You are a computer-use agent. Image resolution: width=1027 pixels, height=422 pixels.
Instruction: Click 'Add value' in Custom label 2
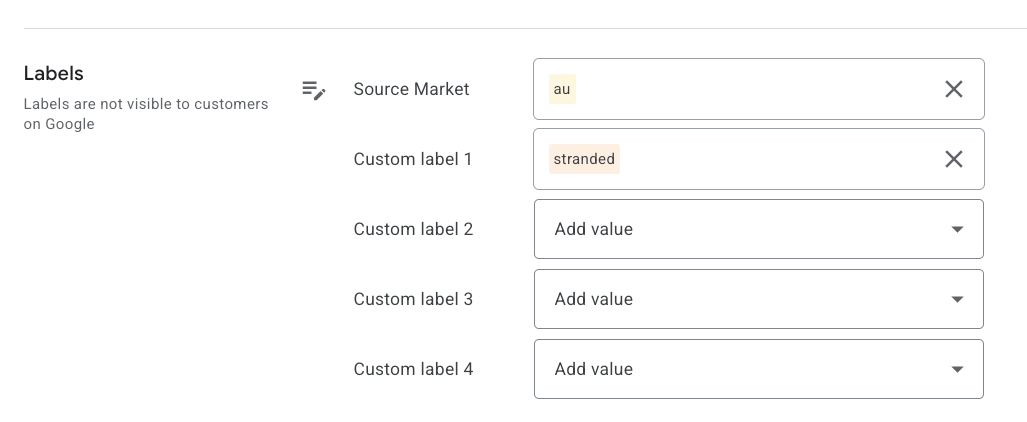tap(594, 229)
